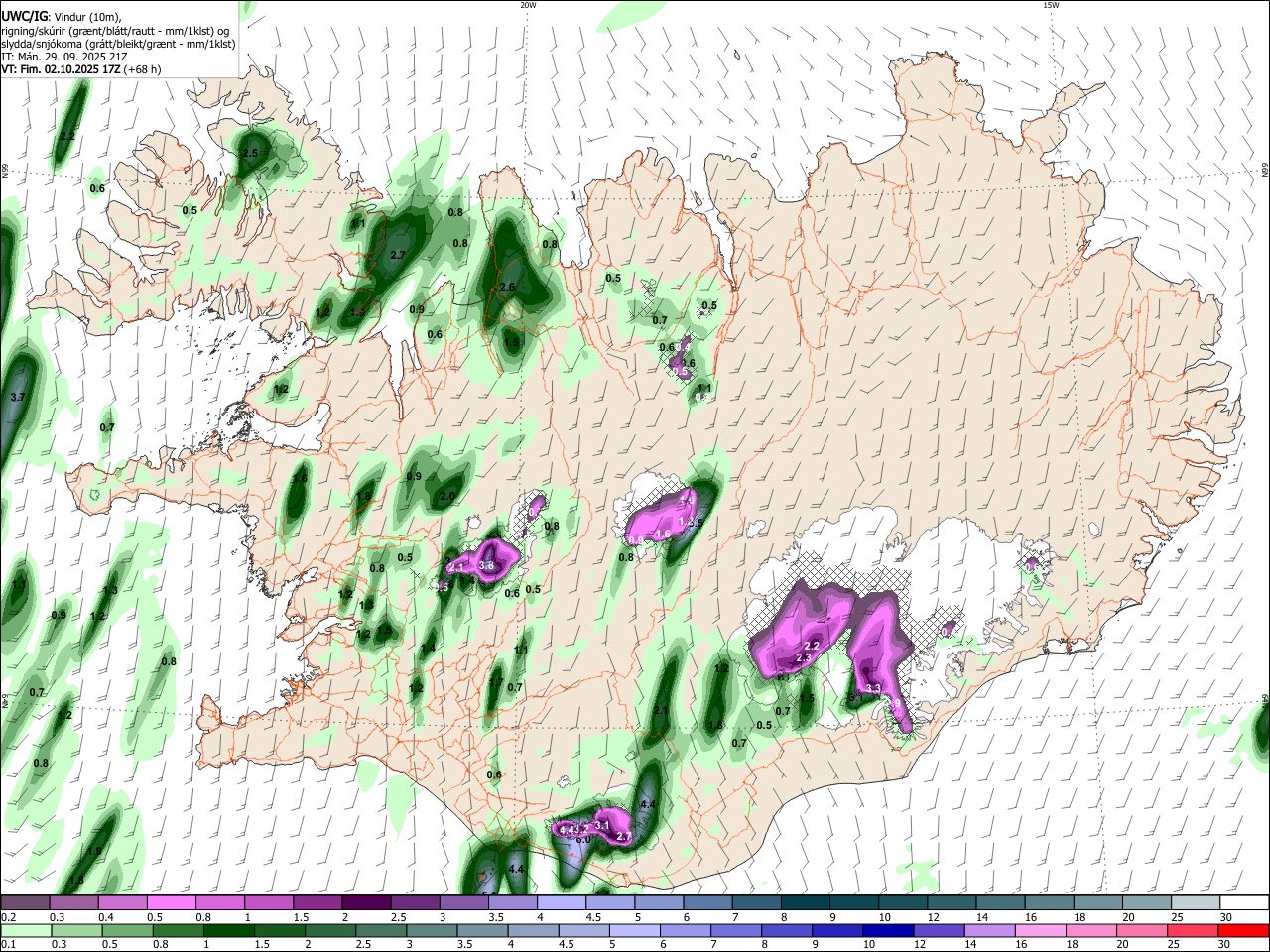
Task: Select the dark purple 2–2.5 snow legend swatch
Action: [x=366, y=903]
